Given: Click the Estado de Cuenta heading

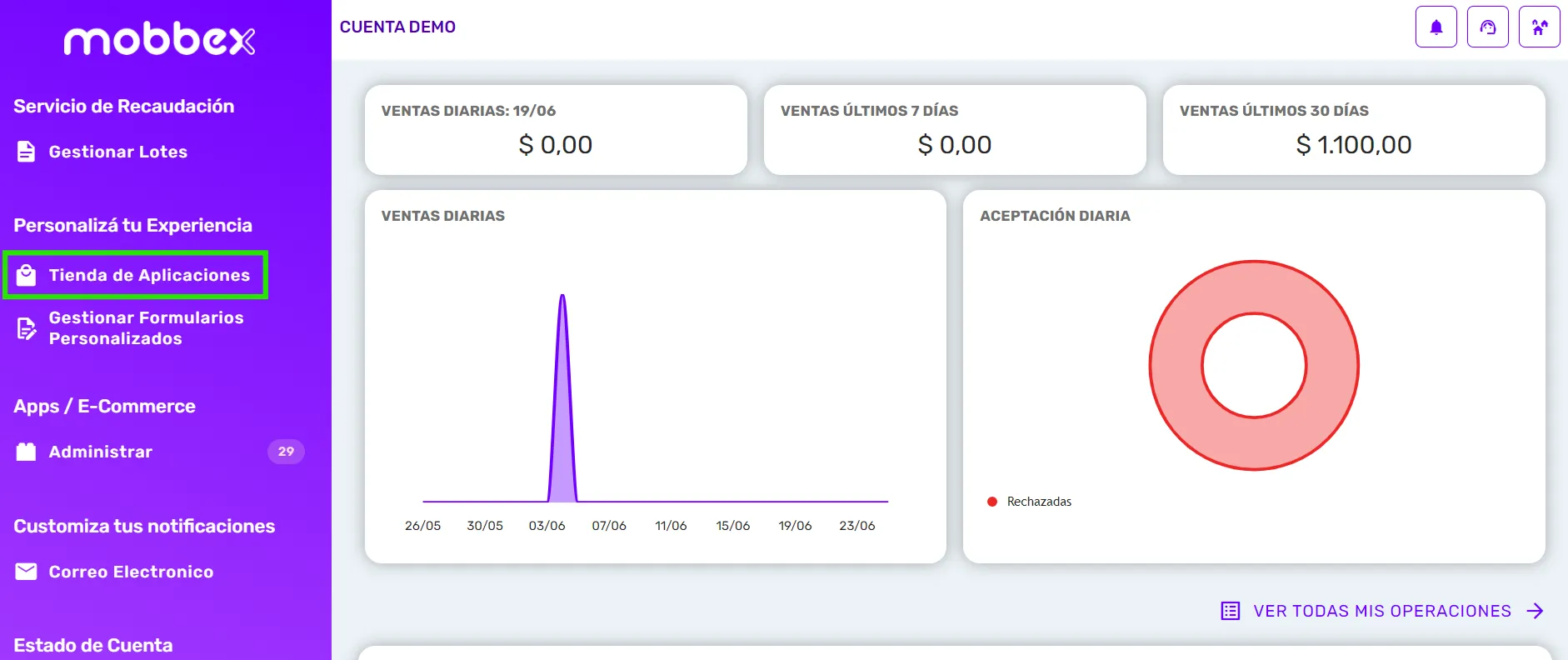Looking at the screenshot, I should tap(93, 645).
